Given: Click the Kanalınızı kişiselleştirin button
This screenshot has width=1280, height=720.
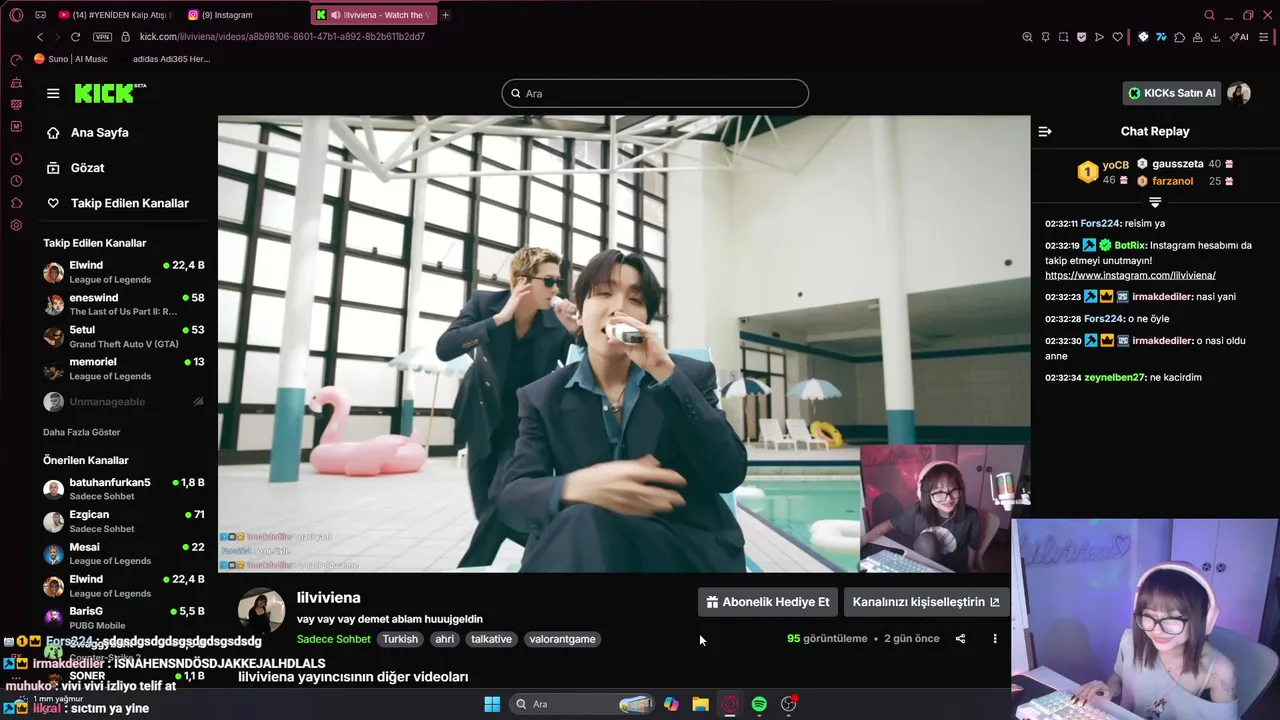Looking at the screenshot, I should [926, 602].
